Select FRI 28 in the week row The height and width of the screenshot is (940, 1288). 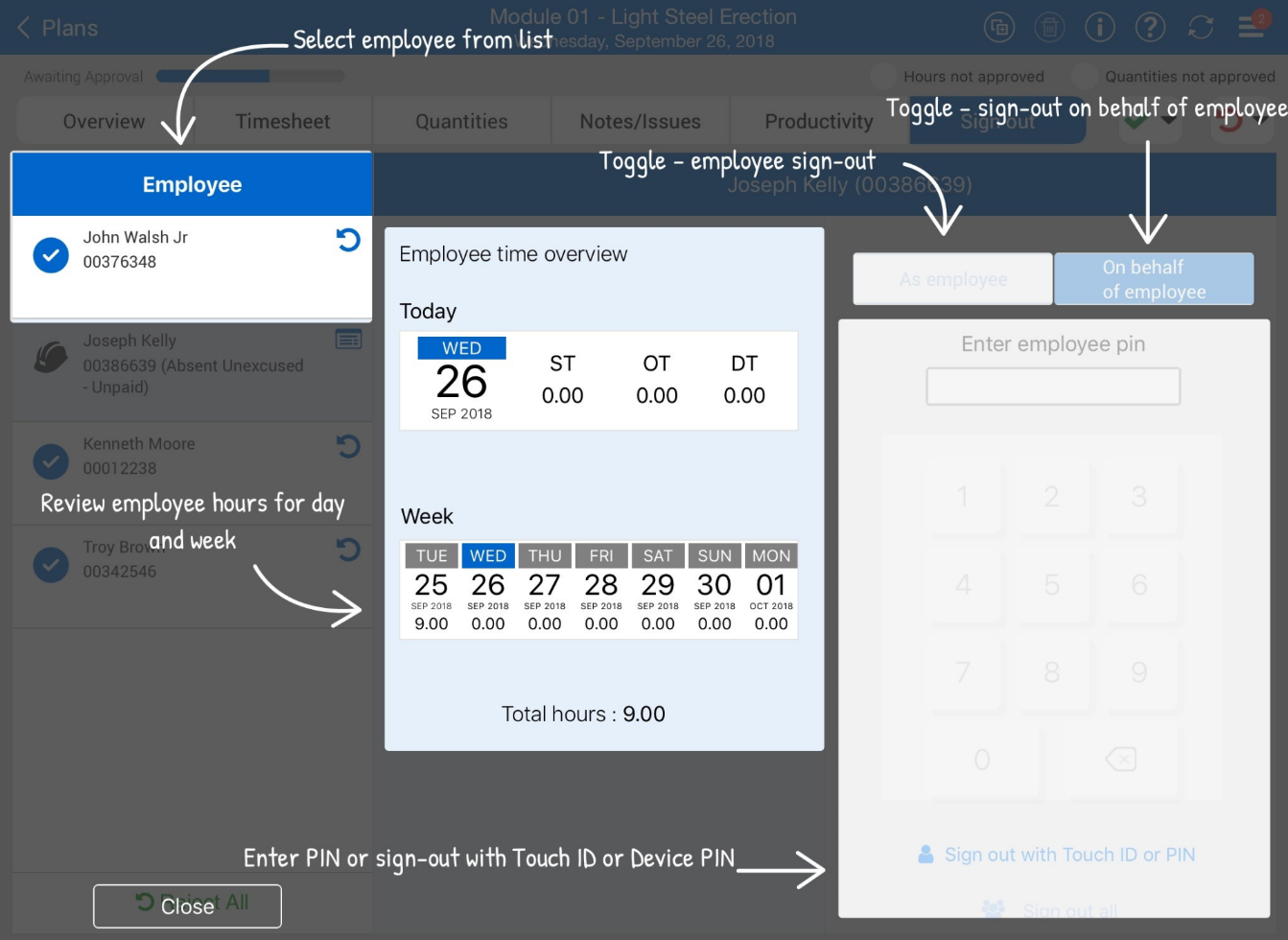click(601, 589)
